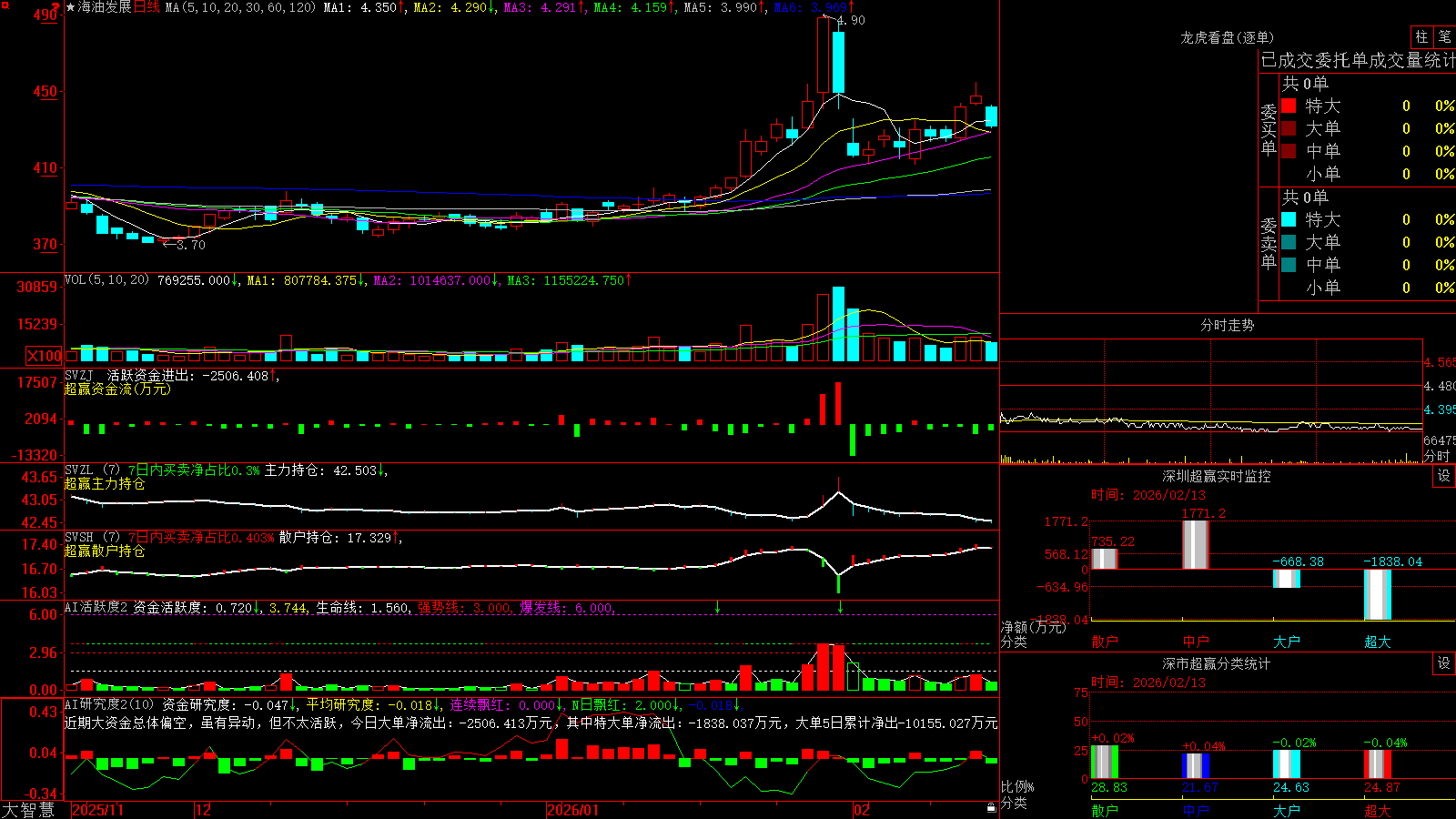The image size is (1456, 819).
Task: Click the cyan 特大 swatch under 委卖单
Action: pyautogui.click(x=1289, y=219)
